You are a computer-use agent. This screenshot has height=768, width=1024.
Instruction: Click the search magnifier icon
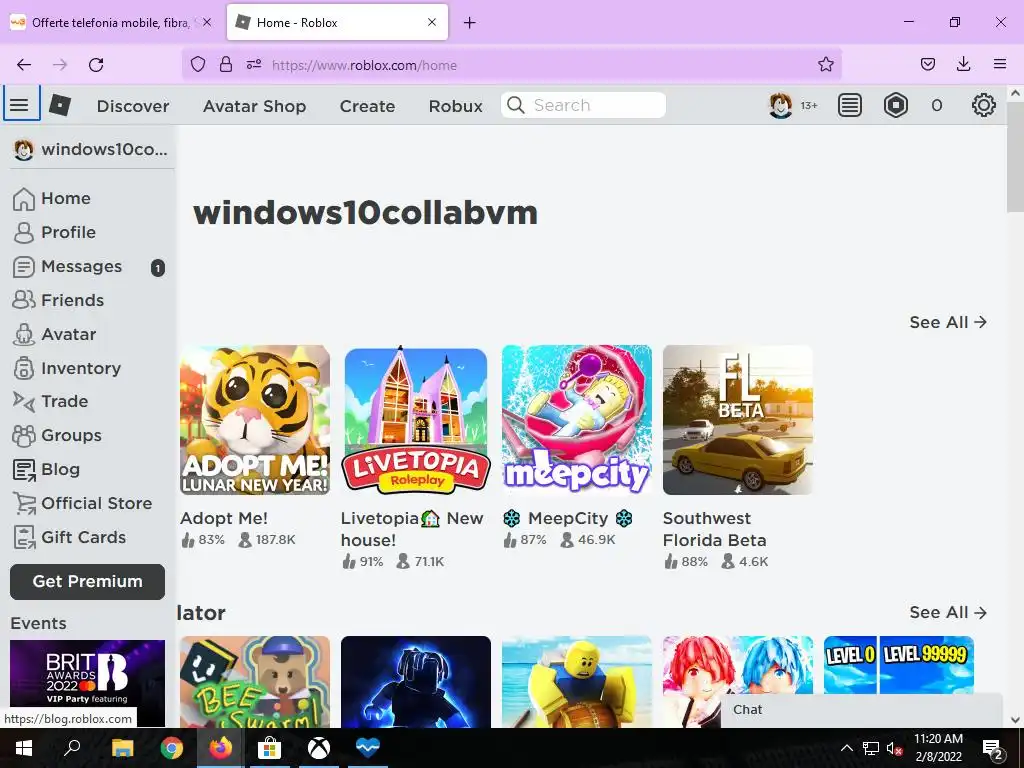(516, 105)
